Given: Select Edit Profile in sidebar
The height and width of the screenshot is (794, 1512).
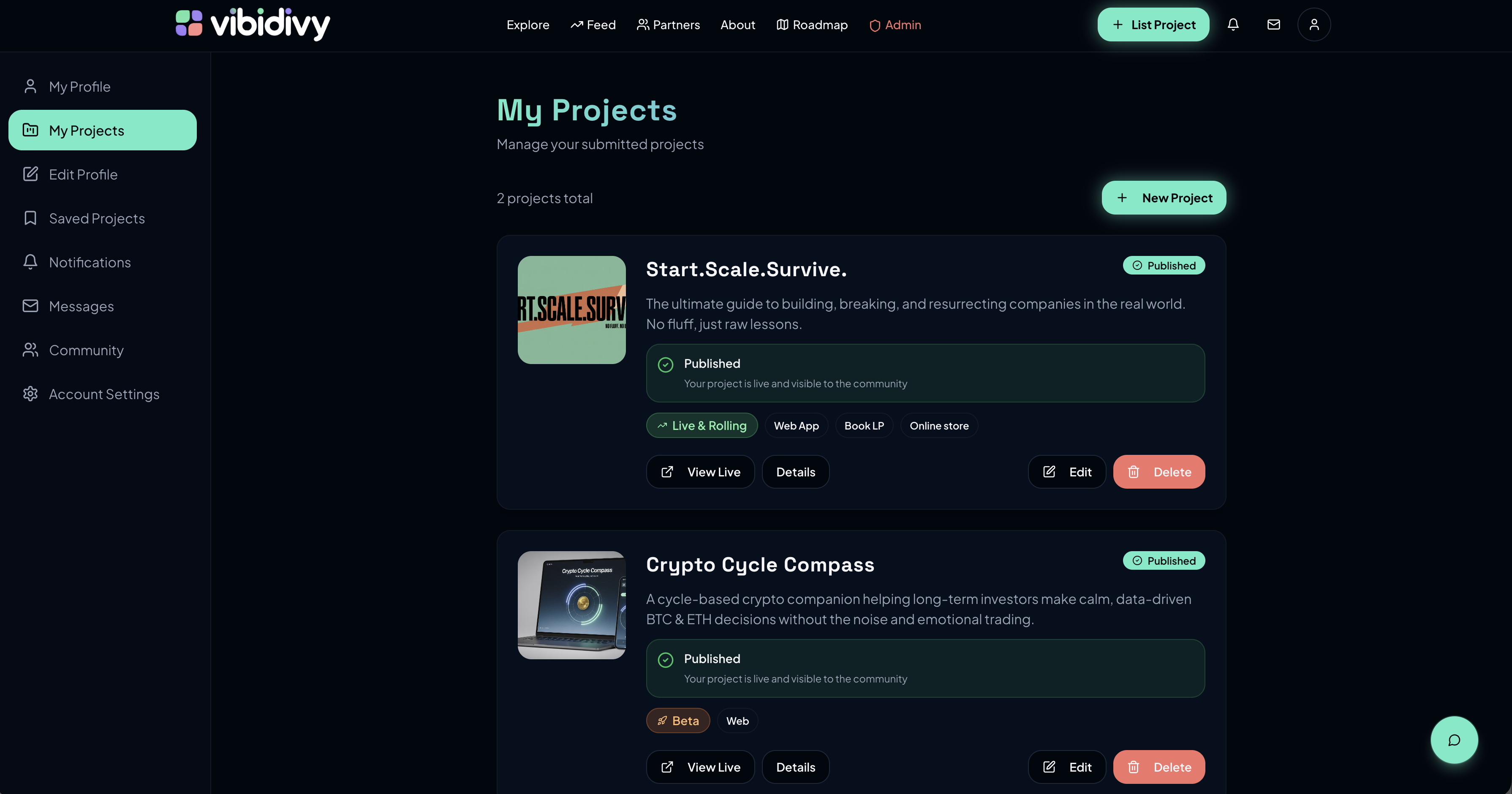Looking at the screenshot, I should pos(83,174).
